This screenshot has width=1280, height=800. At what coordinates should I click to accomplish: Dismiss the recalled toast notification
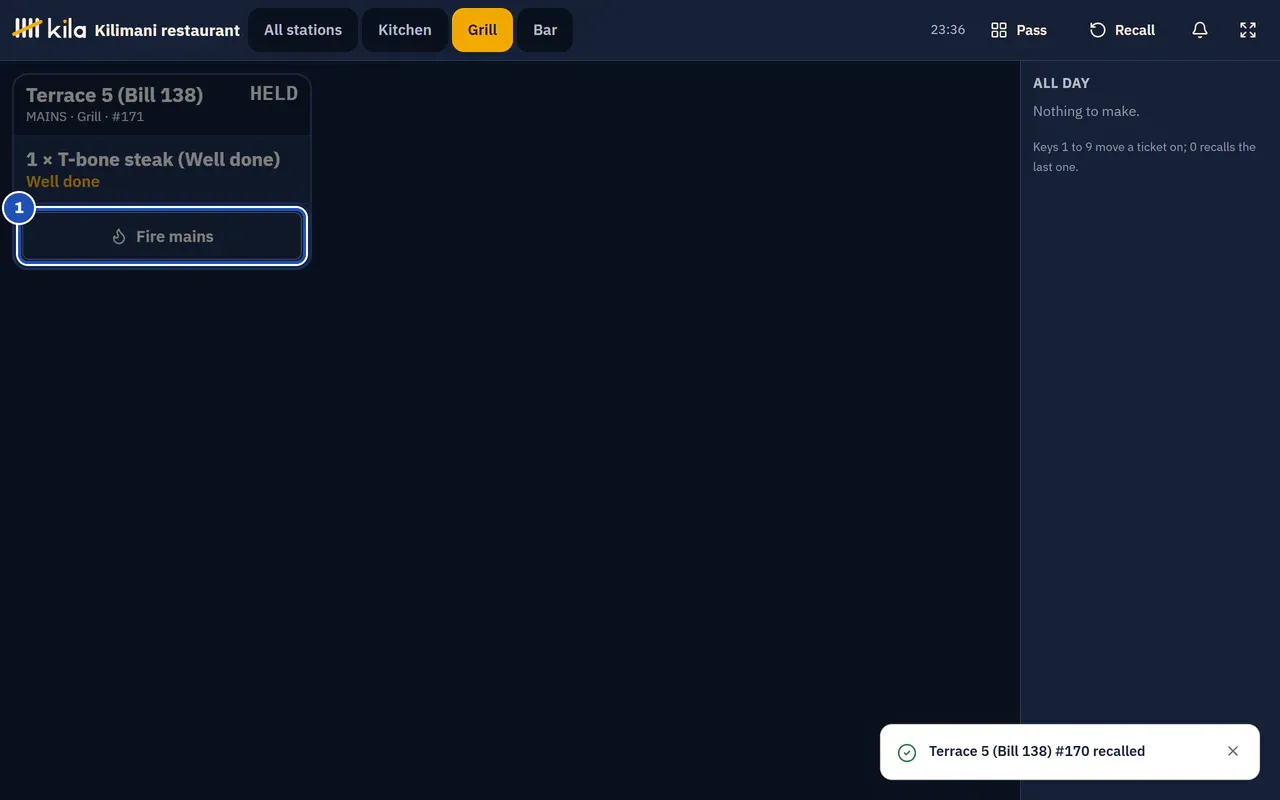(1233, 751)
